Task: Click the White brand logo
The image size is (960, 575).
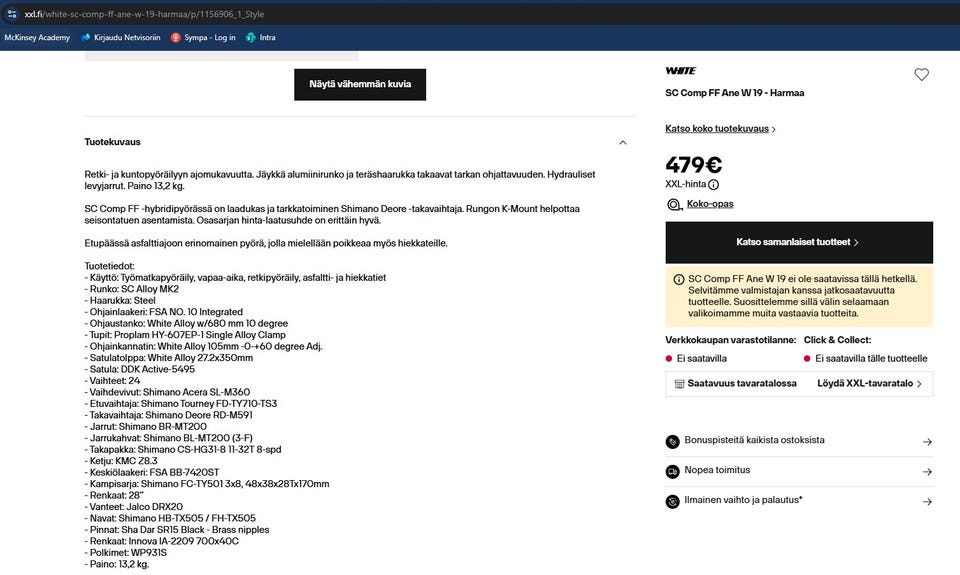Action: coord(681,70)
